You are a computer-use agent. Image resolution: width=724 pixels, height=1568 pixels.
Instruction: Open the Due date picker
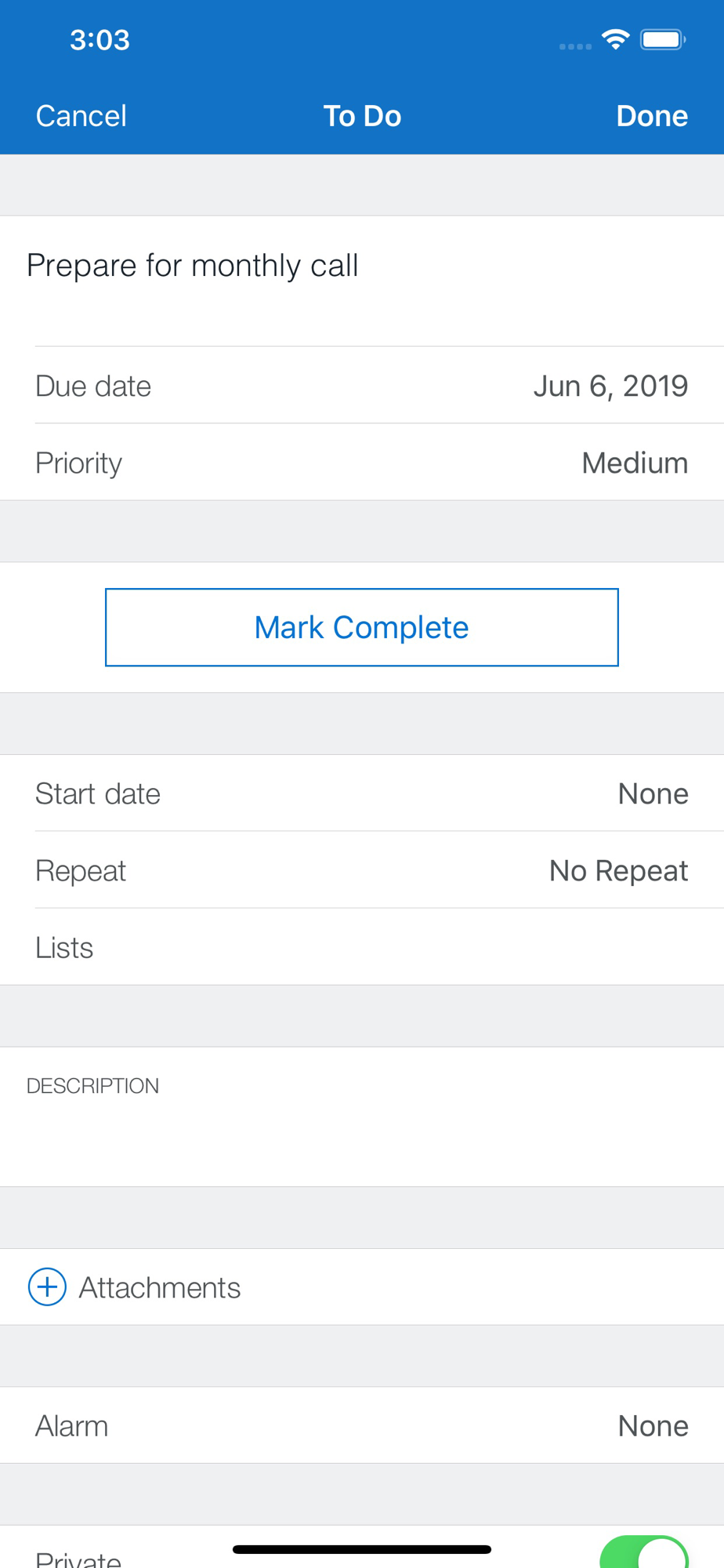(362, 385)
